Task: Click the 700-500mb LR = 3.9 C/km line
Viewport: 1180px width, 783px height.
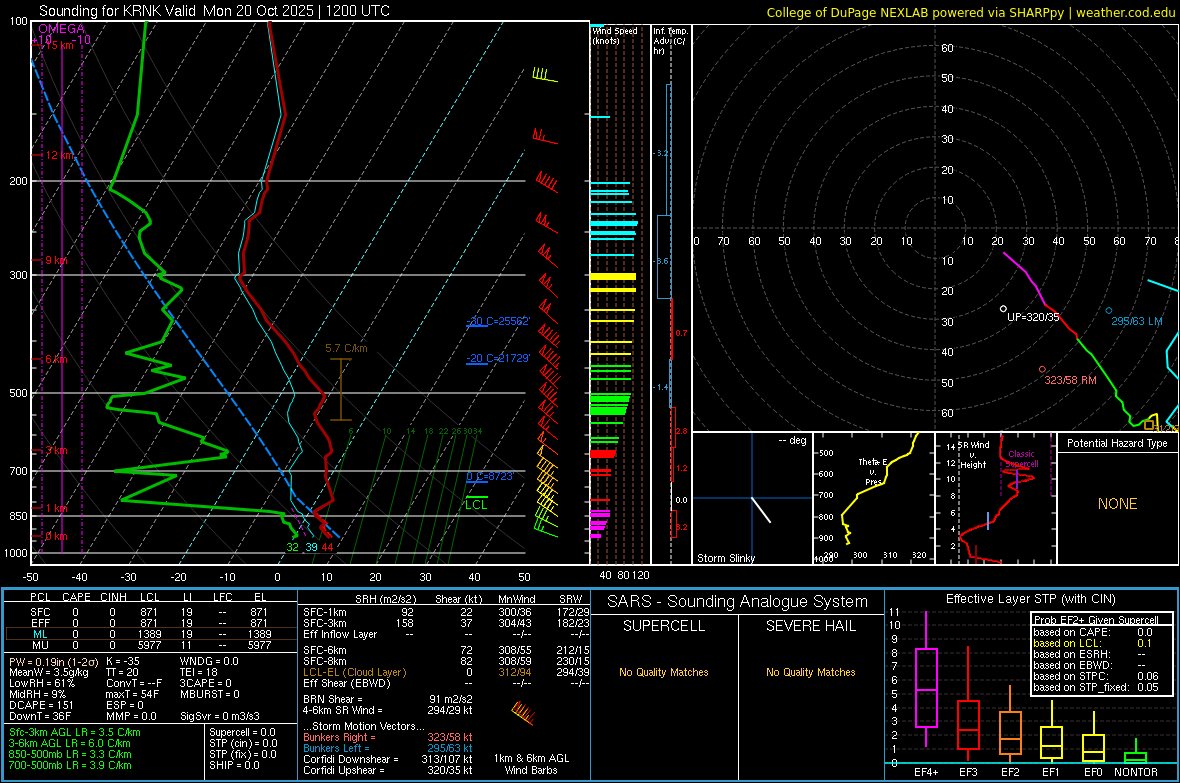Action: pos(70,765)
